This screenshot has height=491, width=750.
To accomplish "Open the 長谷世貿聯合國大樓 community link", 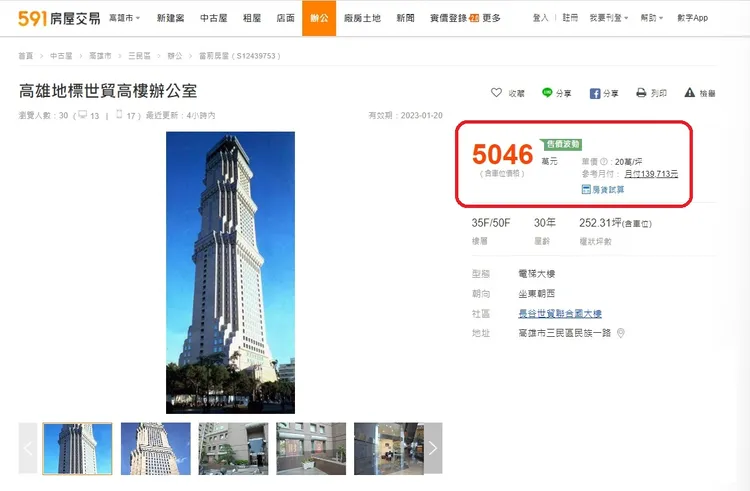I will 560,314.
